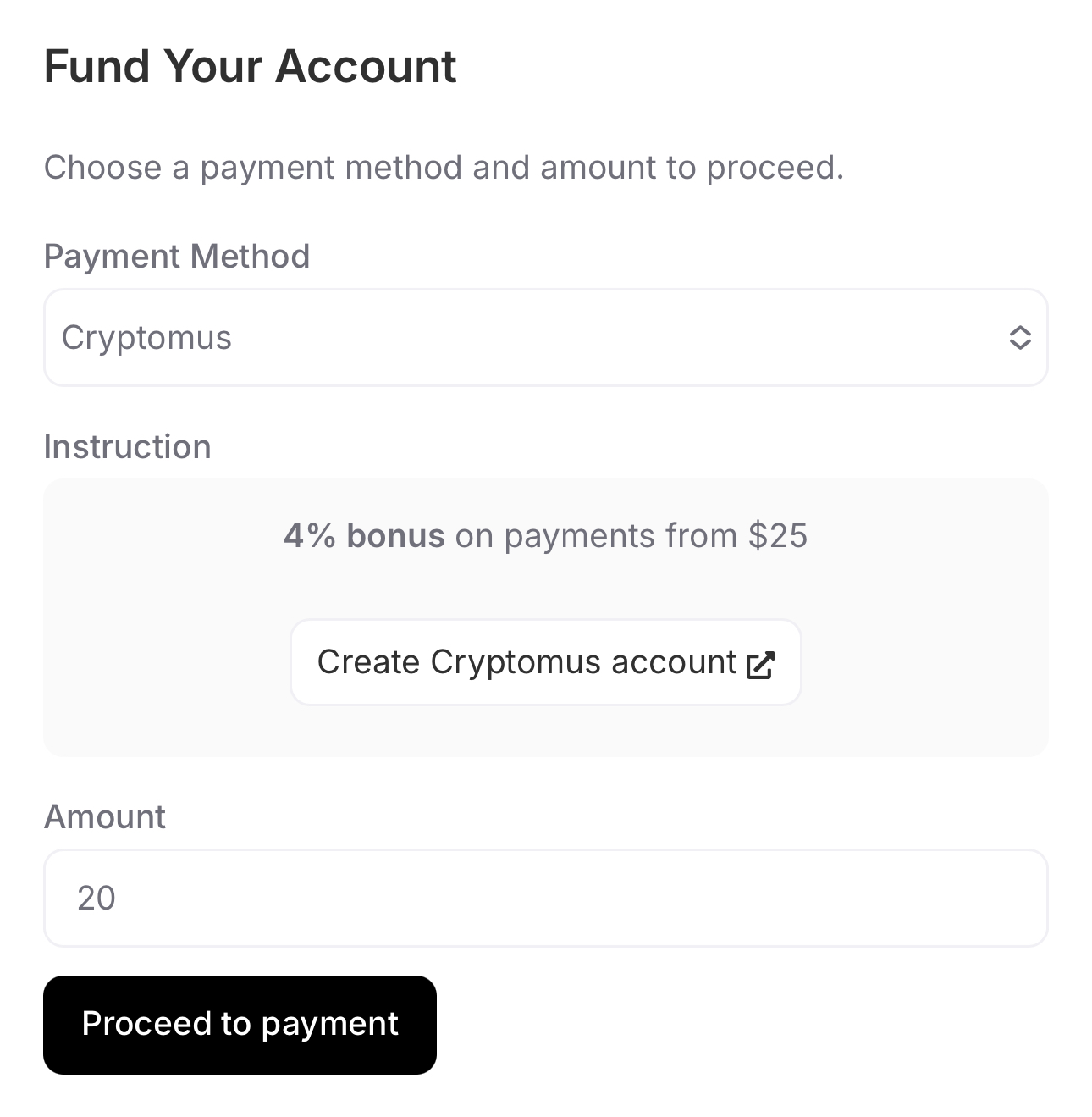Screen dimensions: 1092x1117
Task: Click the Amount field label
Action: (x=105, y=816)
